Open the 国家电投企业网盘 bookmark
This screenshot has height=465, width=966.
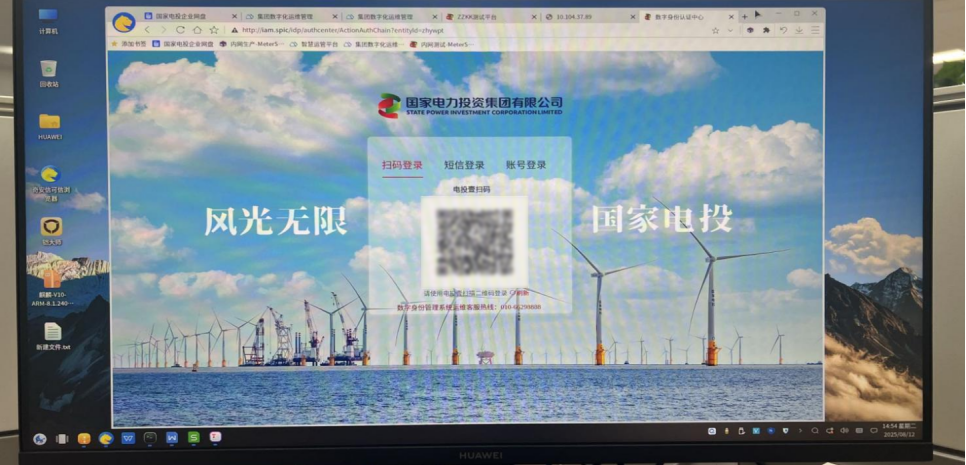click(x=183, y=44)
